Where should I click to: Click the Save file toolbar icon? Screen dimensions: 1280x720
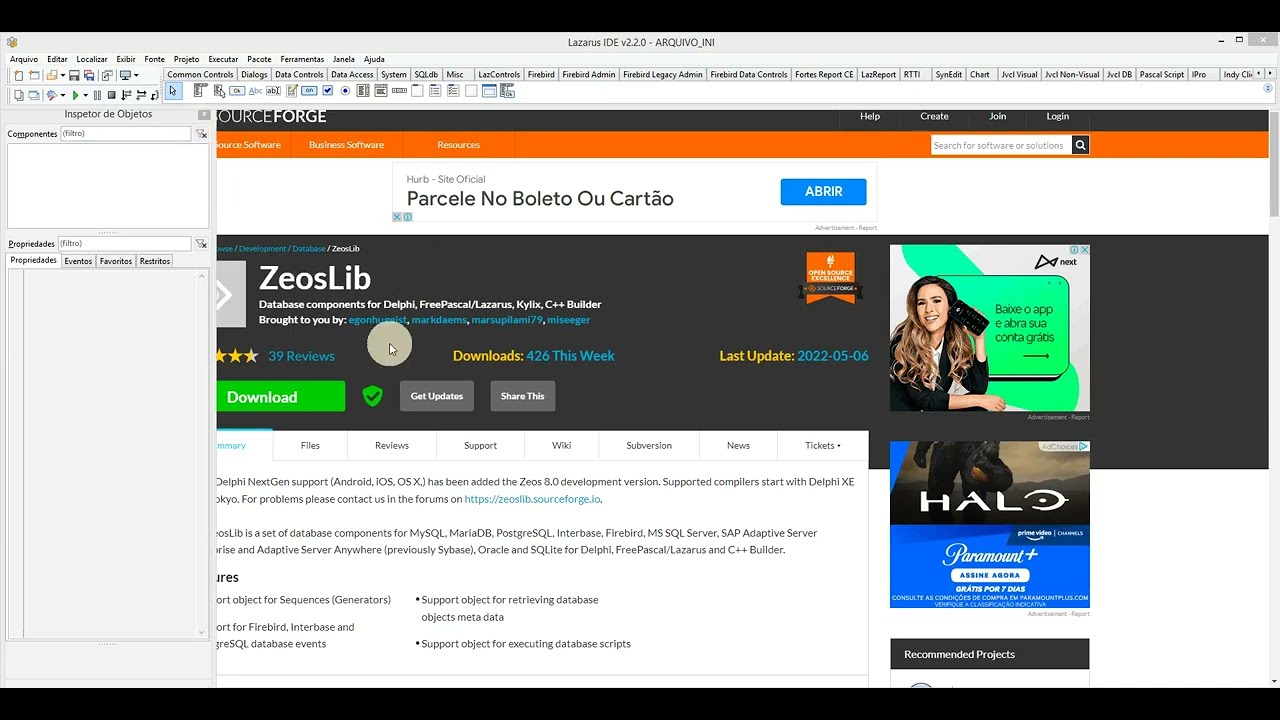point(74,76)
